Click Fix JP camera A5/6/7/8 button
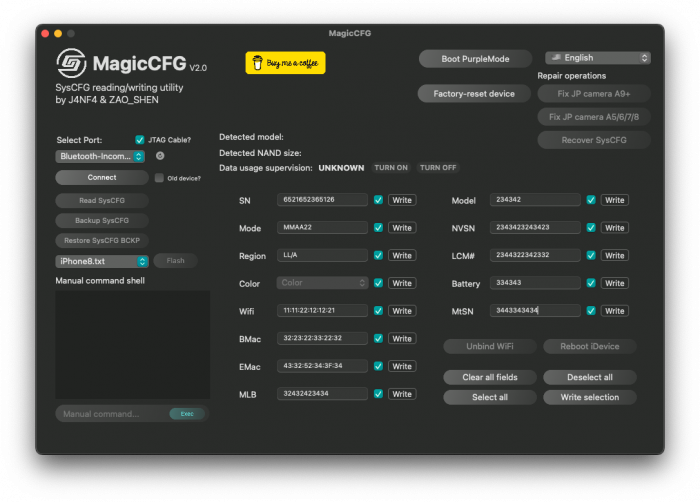700x502 pixels. 594,117
